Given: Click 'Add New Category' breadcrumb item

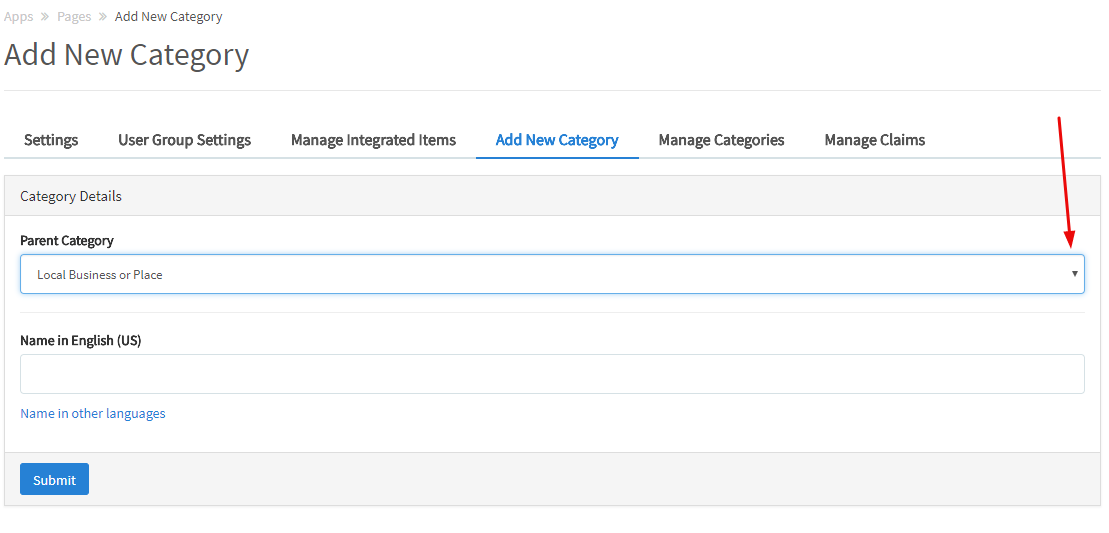Looking at the screenshot, I should (x=168, y=17).
